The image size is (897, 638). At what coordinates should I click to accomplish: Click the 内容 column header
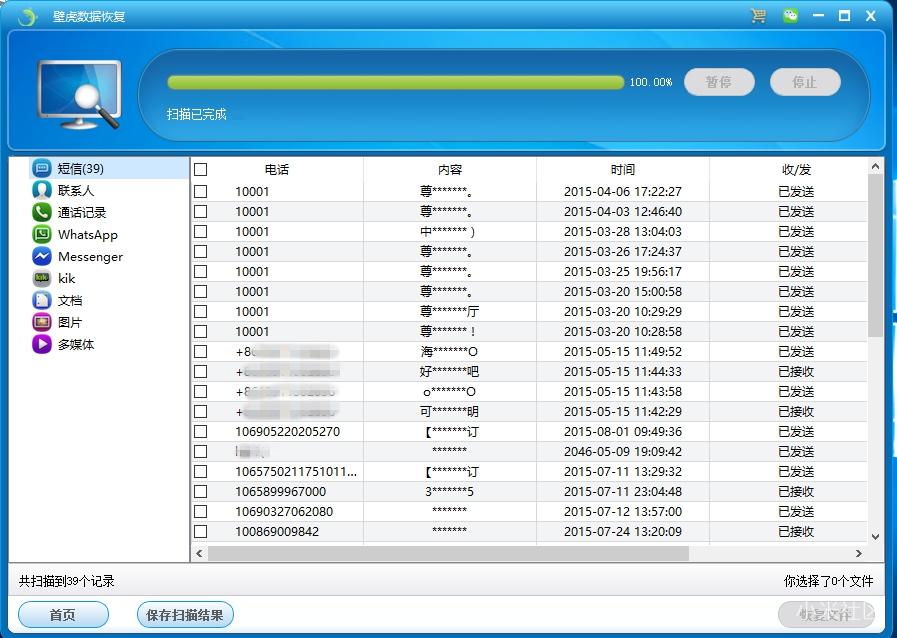[450, 169]
